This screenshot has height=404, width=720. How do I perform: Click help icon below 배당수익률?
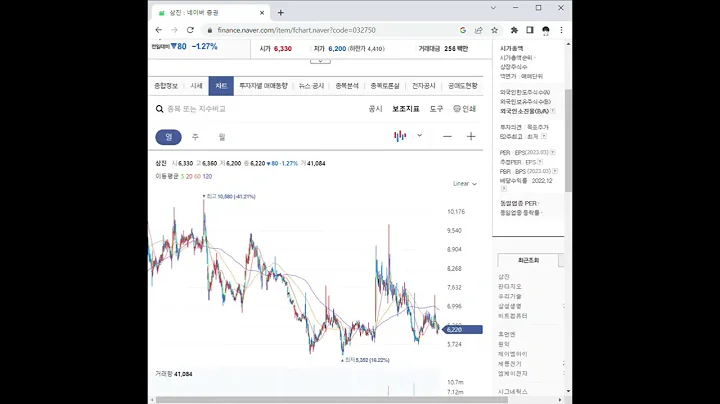tap(504, 189)
